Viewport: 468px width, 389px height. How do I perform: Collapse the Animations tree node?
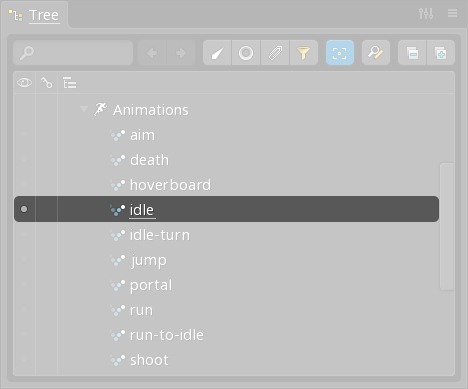[84, 109]
